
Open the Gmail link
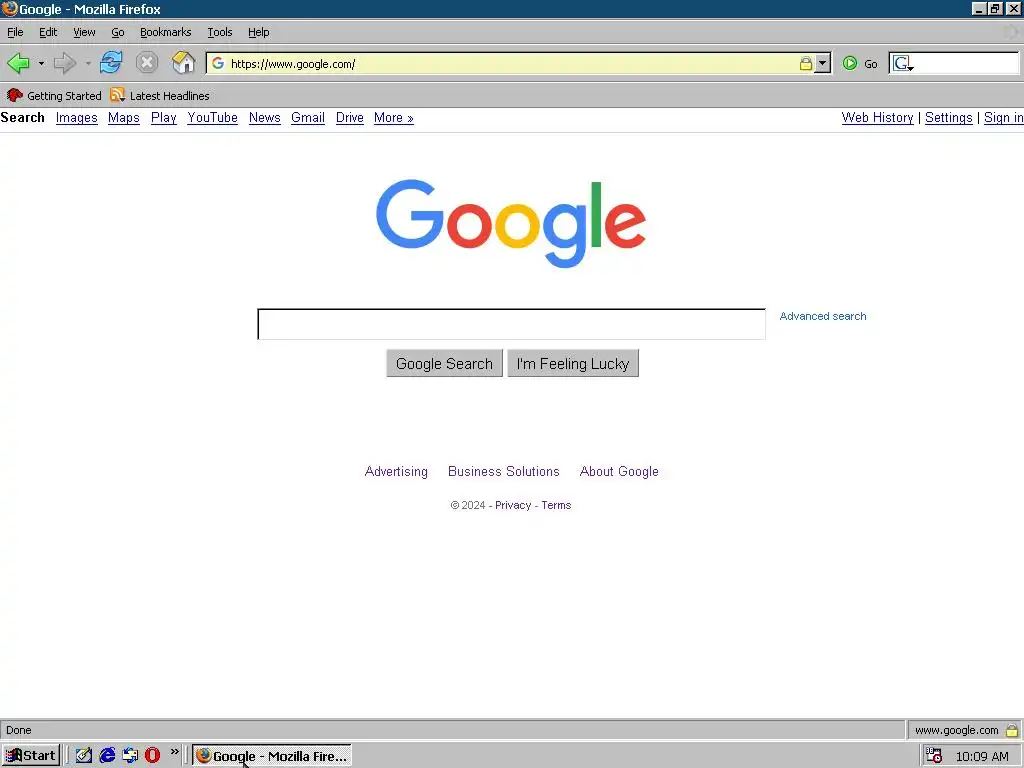308,118
